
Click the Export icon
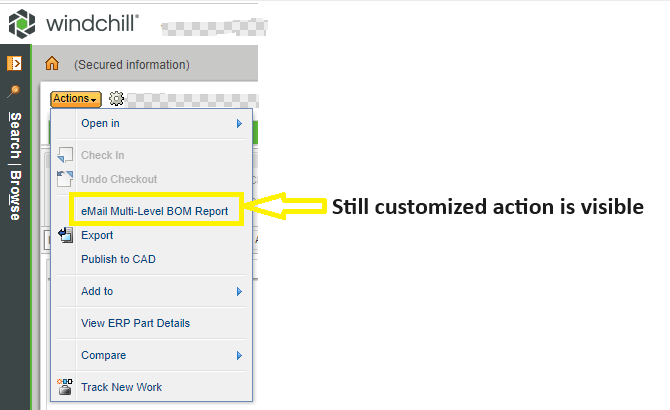(x=65, y=235)
